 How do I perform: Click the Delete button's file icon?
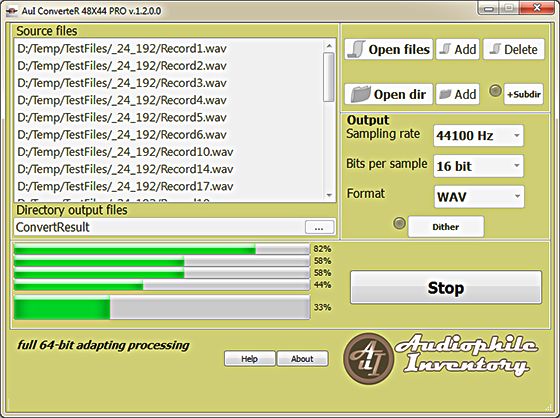pos(495,49)
